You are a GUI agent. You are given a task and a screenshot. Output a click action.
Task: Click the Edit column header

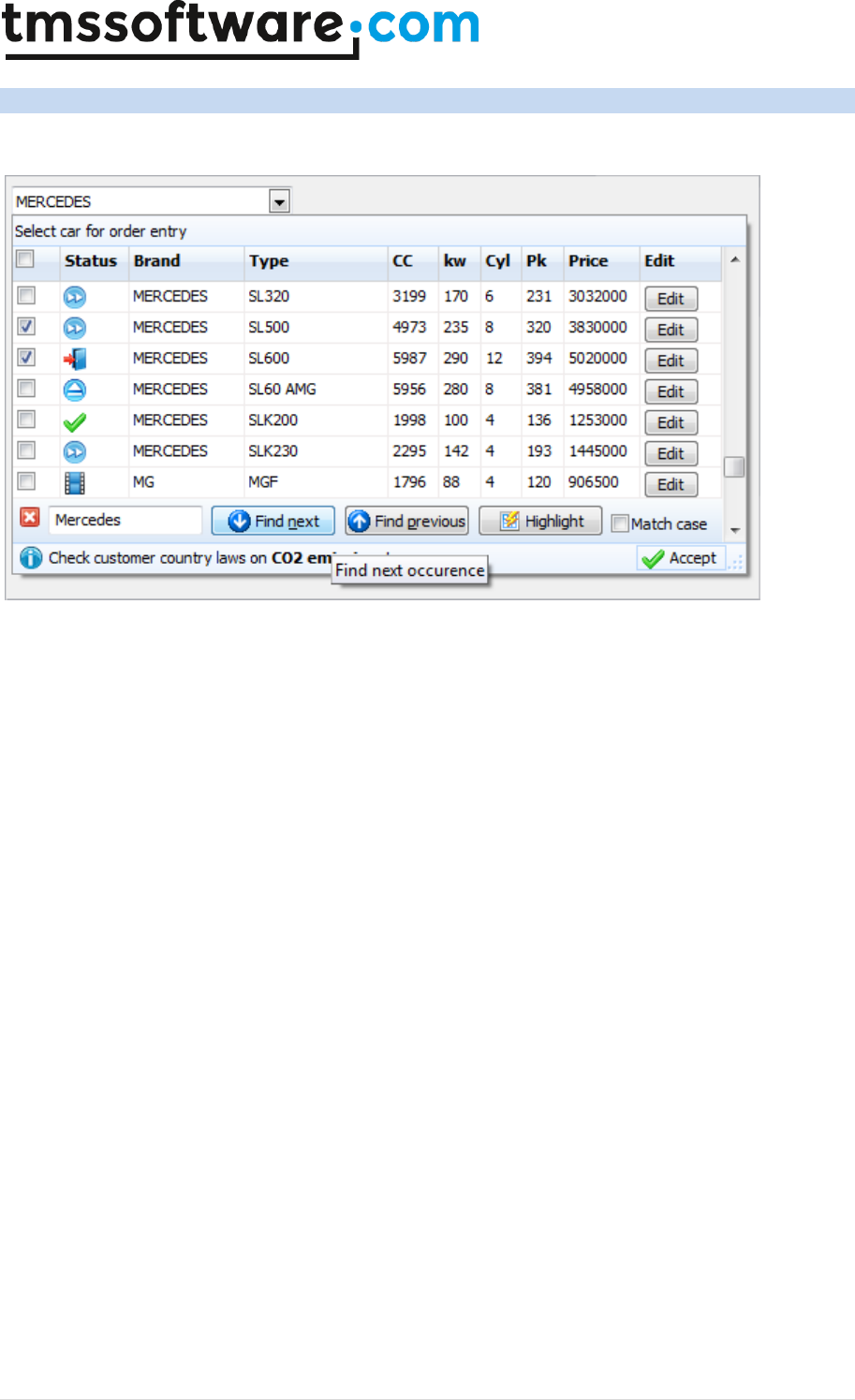pyautogui.click(x=681, y=261)
